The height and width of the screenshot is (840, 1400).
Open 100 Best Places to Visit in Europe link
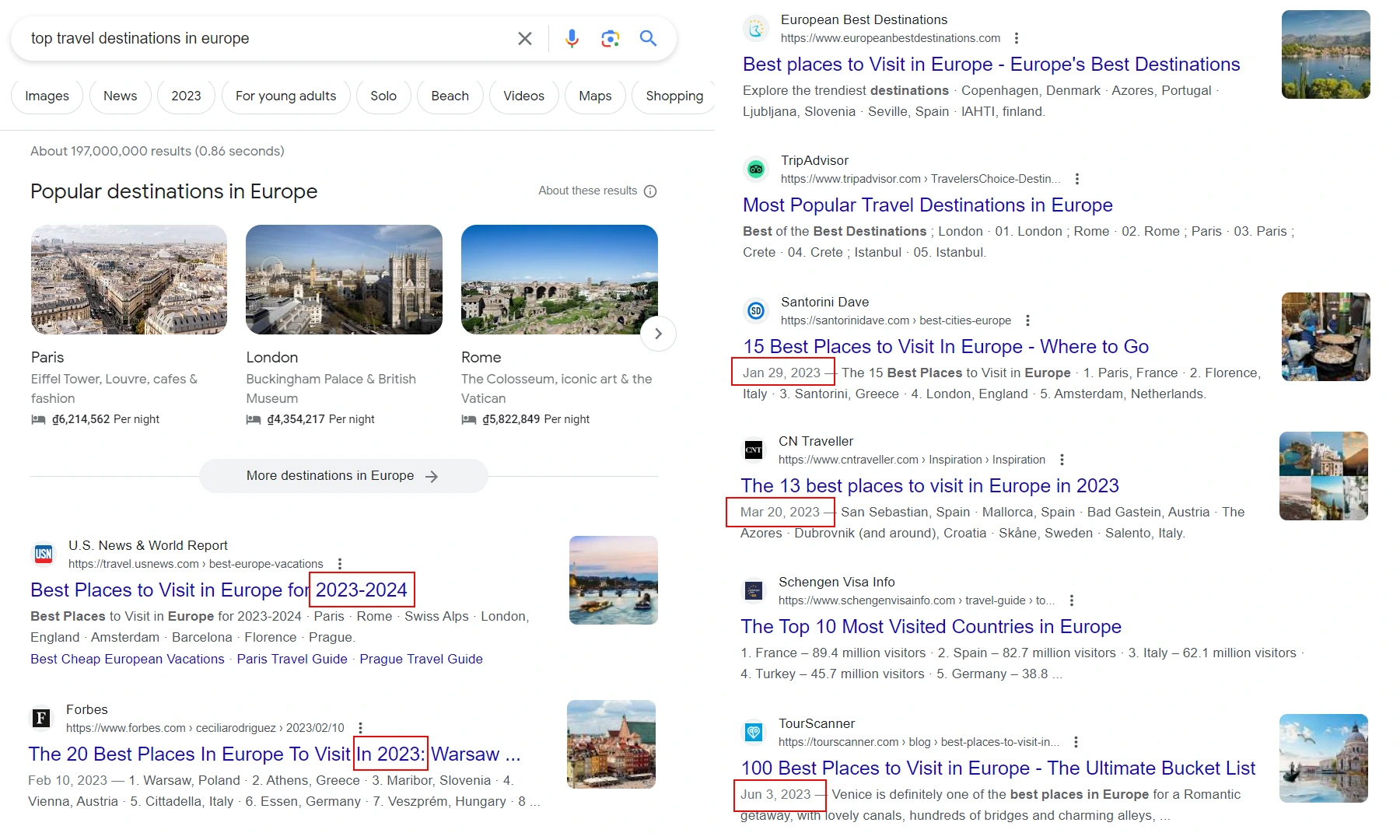click(x=998, y=768)
